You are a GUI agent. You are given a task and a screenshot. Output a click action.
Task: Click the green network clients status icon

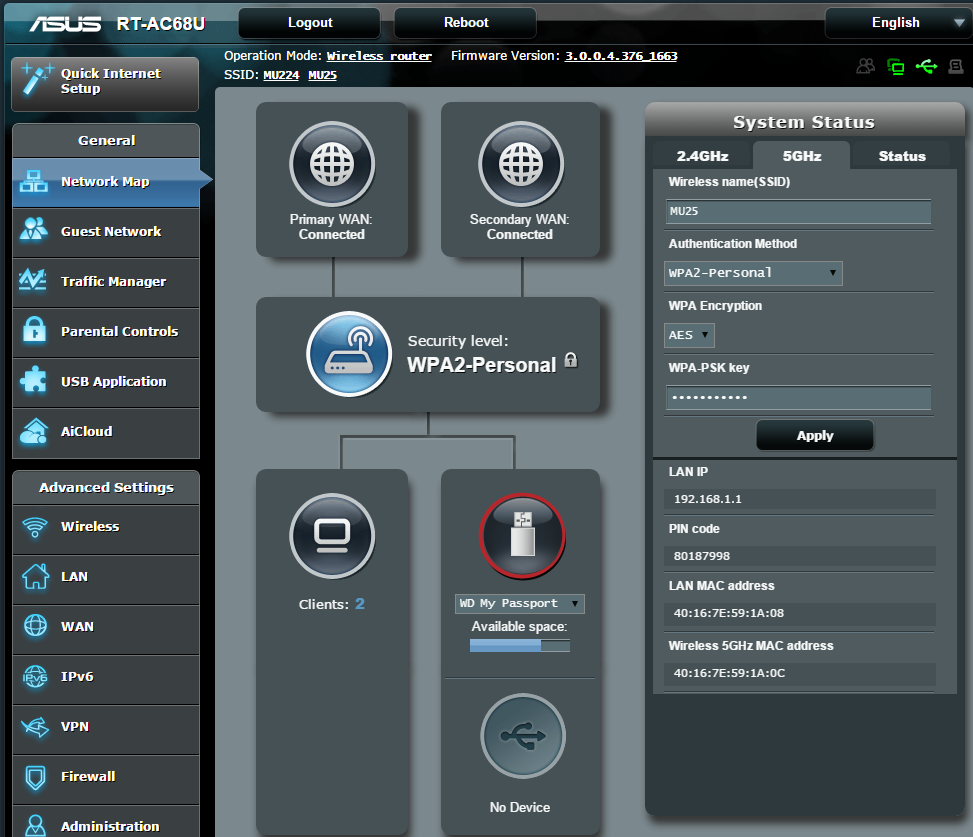895,66
